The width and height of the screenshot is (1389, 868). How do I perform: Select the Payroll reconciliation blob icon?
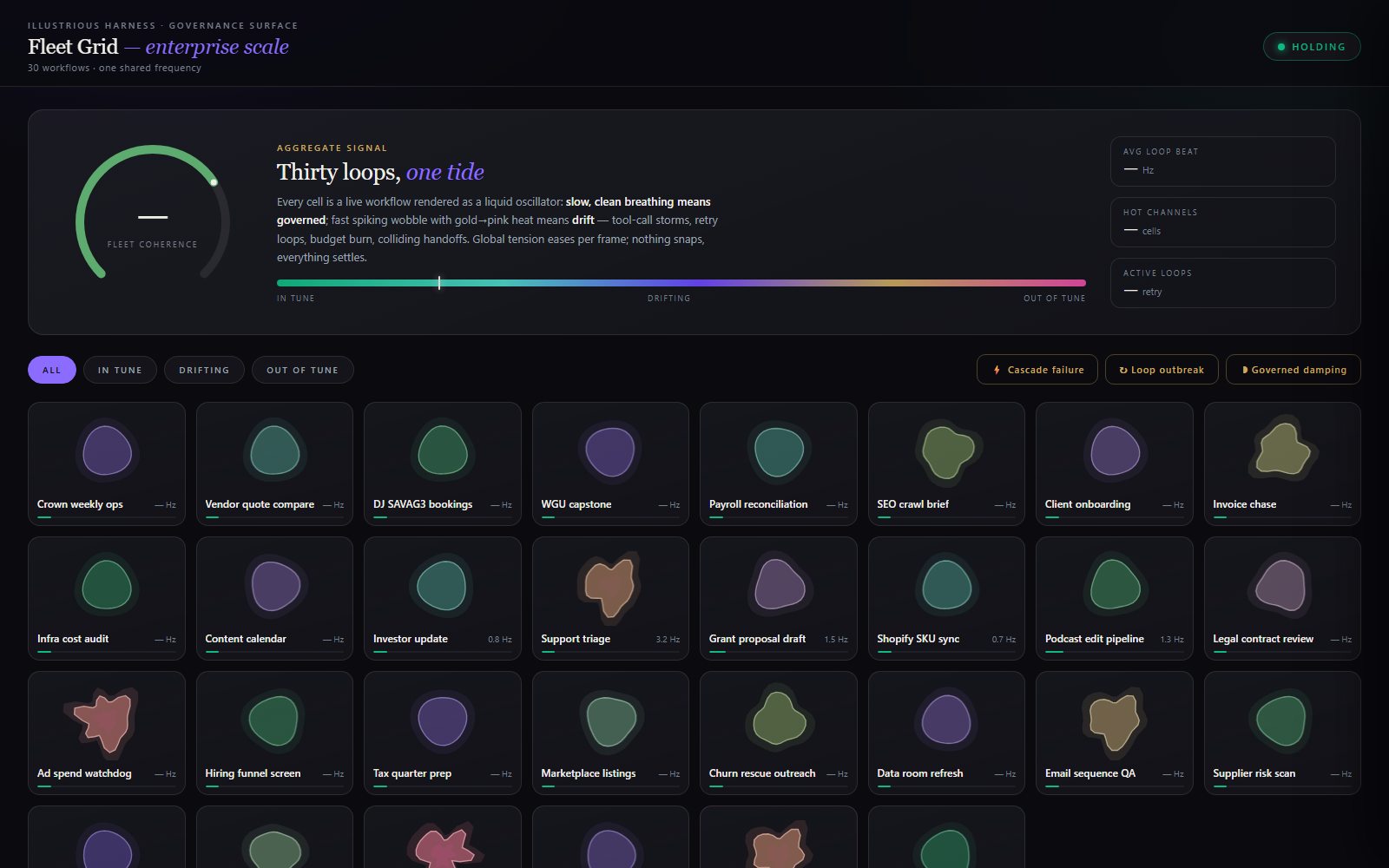tap(779, 452)
